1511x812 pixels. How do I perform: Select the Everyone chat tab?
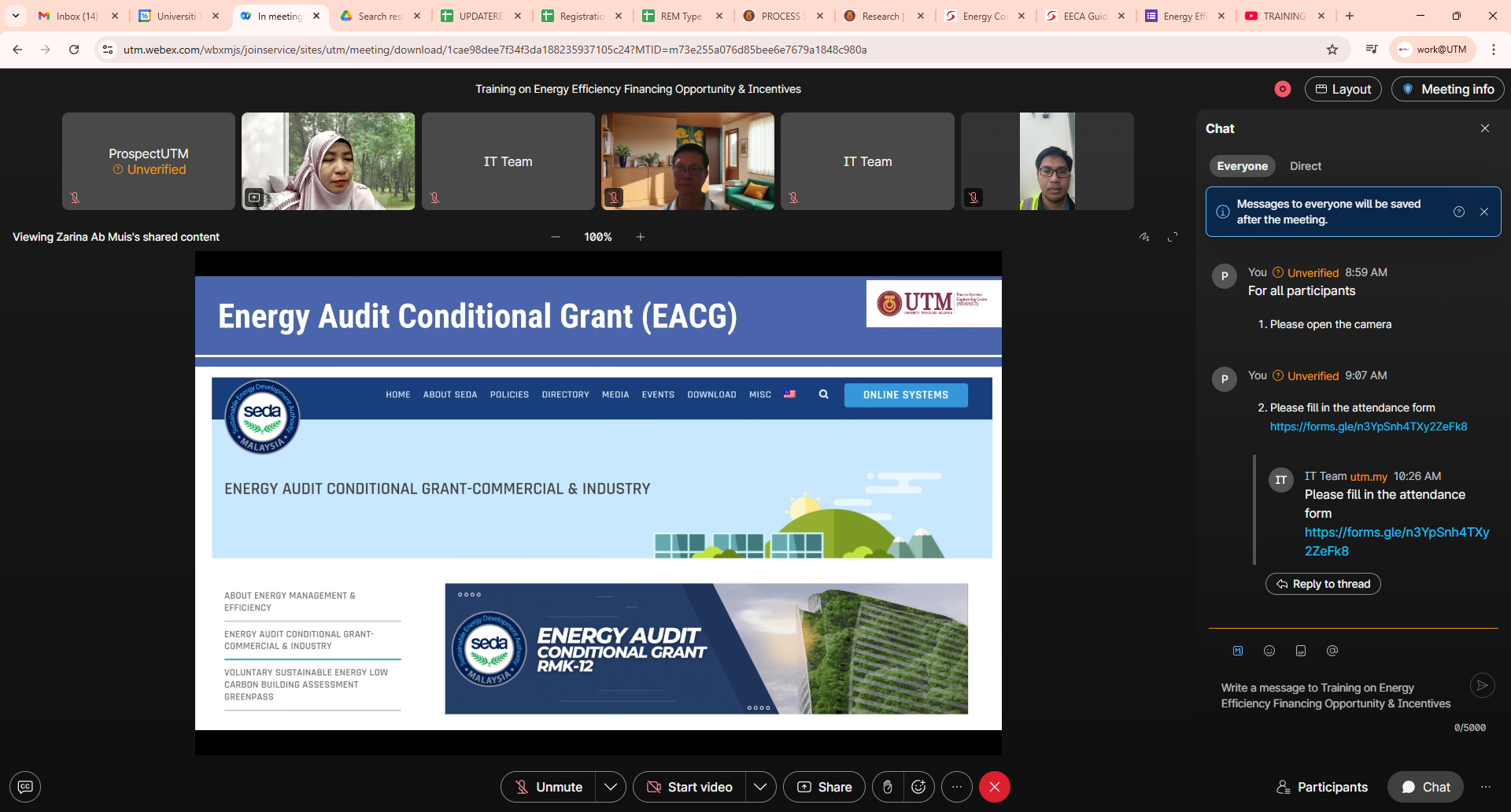pyautogui.click(x=1242, y=166)
